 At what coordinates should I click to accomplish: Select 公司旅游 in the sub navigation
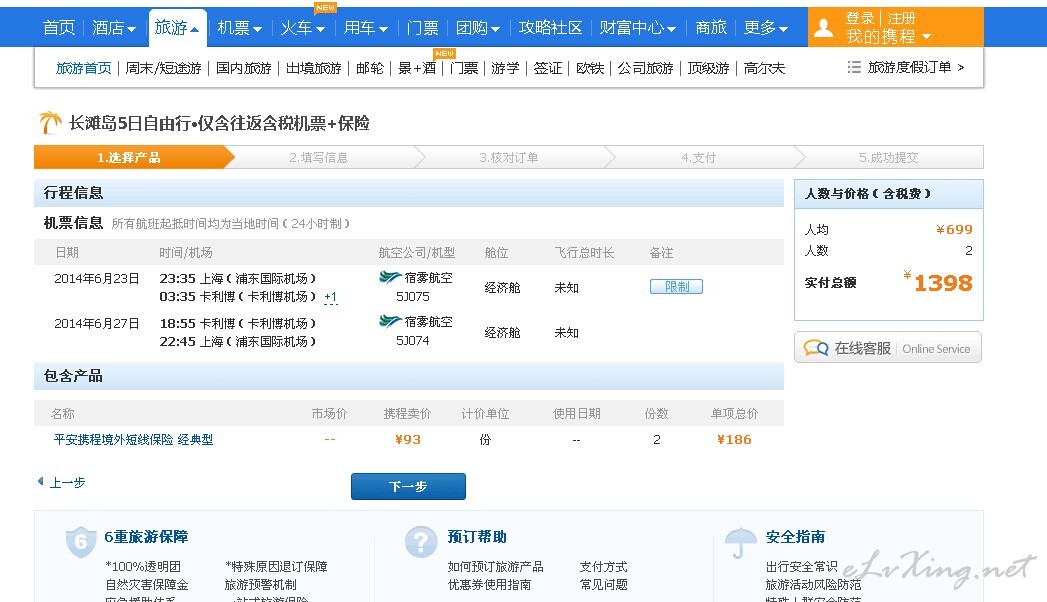645,67
